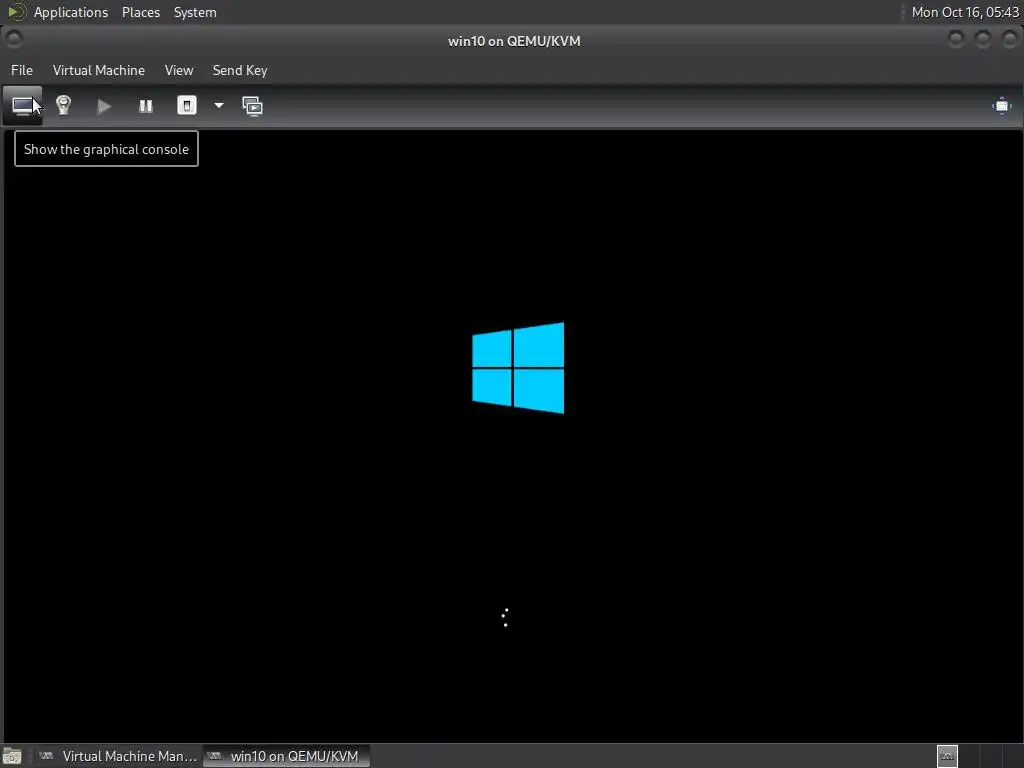1024x768 pixels.
Task: Click the window menu button in title bar
Action: click(x=14, y=40)
